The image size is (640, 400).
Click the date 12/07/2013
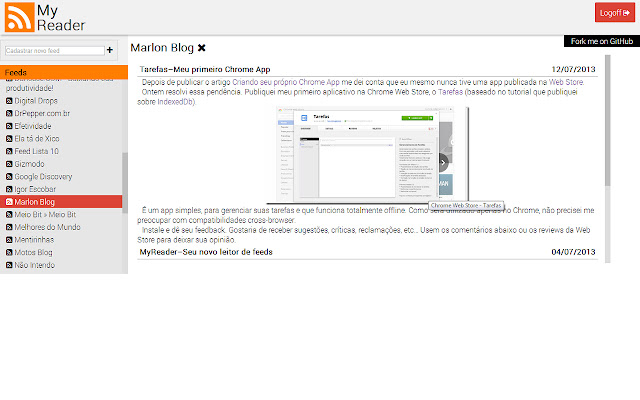click(x=573, y=69)
